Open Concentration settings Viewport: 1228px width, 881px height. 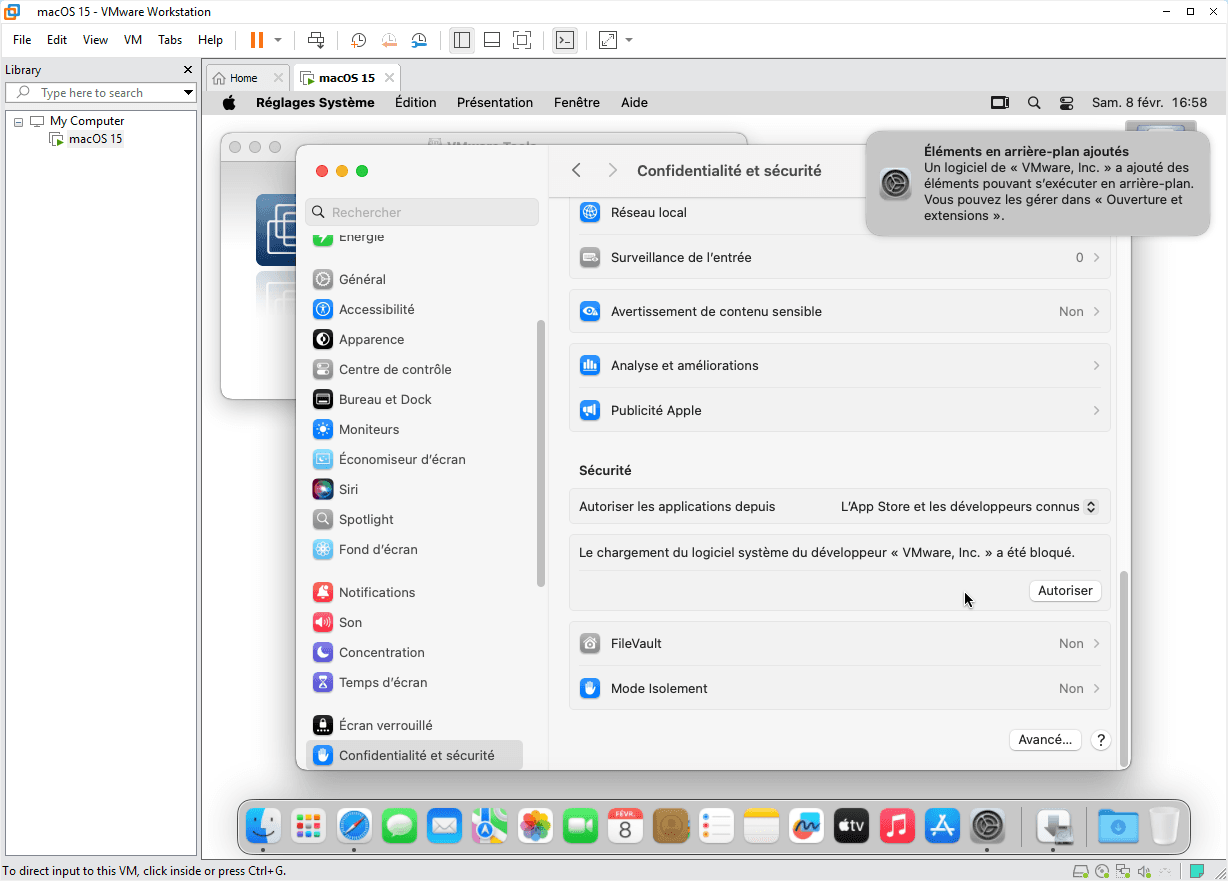(x=414, y=652)
